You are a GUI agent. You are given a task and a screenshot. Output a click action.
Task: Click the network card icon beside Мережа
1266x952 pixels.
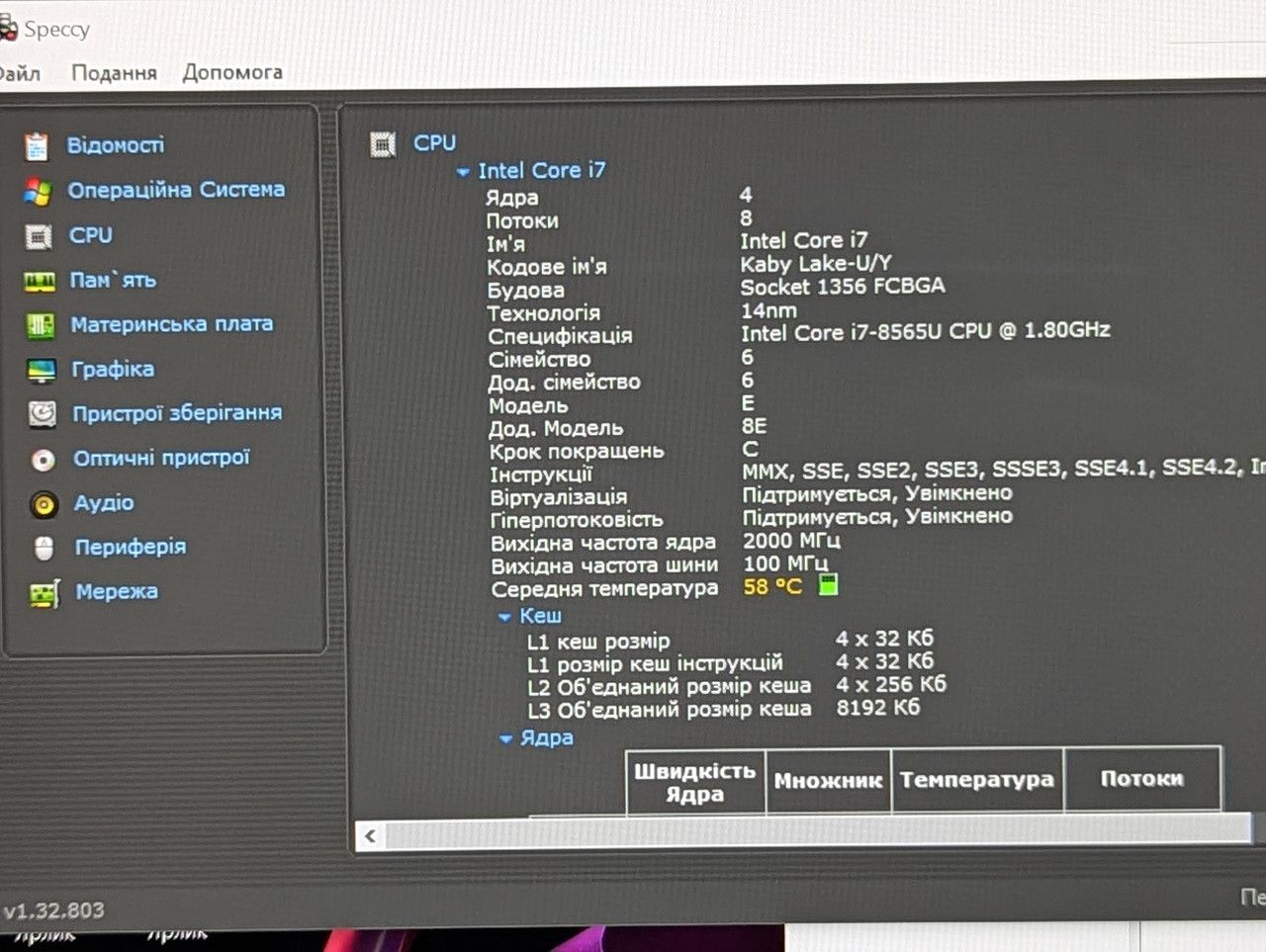tap(45, 593)
